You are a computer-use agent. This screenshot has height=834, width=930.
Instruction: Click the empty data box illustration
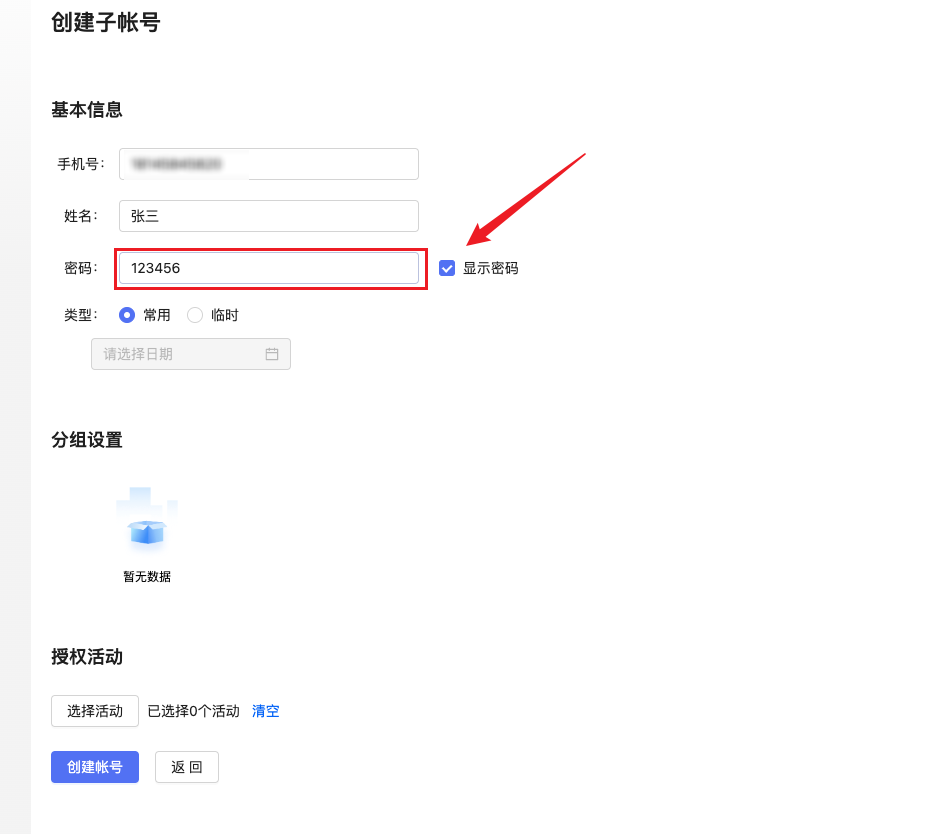(x=147, y=523)
